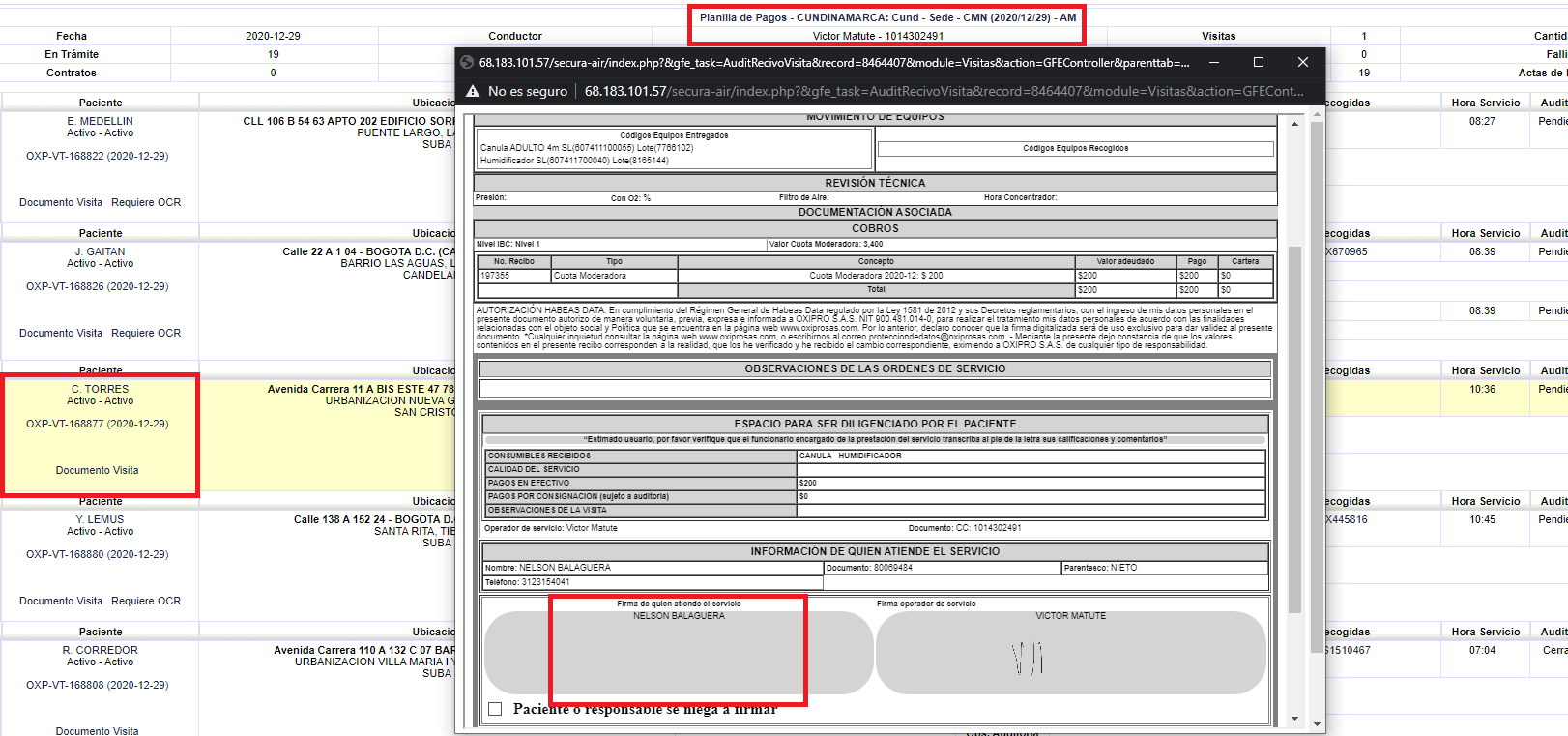Viewport: 1568px width, 736px height.
Task: Click patient name C. TORRES
Action: [101, 389]
